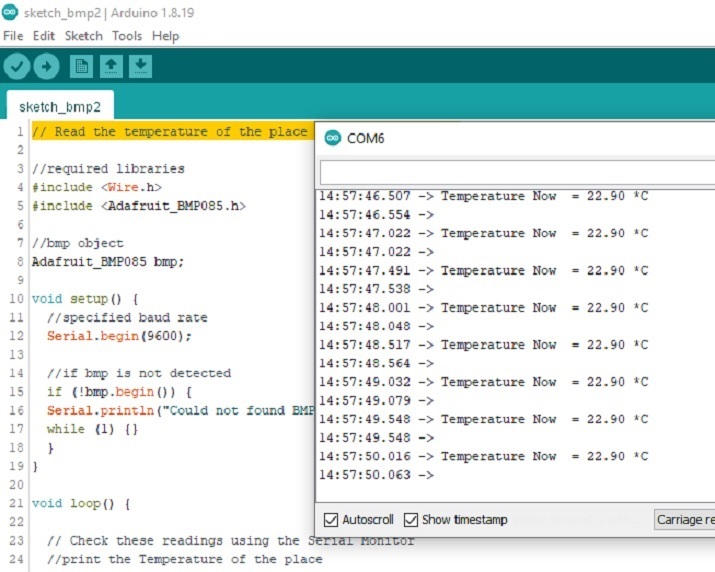The width and height of the screenshot is (715, 572).
Task: Click the COM6 window title
Action: pyautogui.click(x=365, y=138)
